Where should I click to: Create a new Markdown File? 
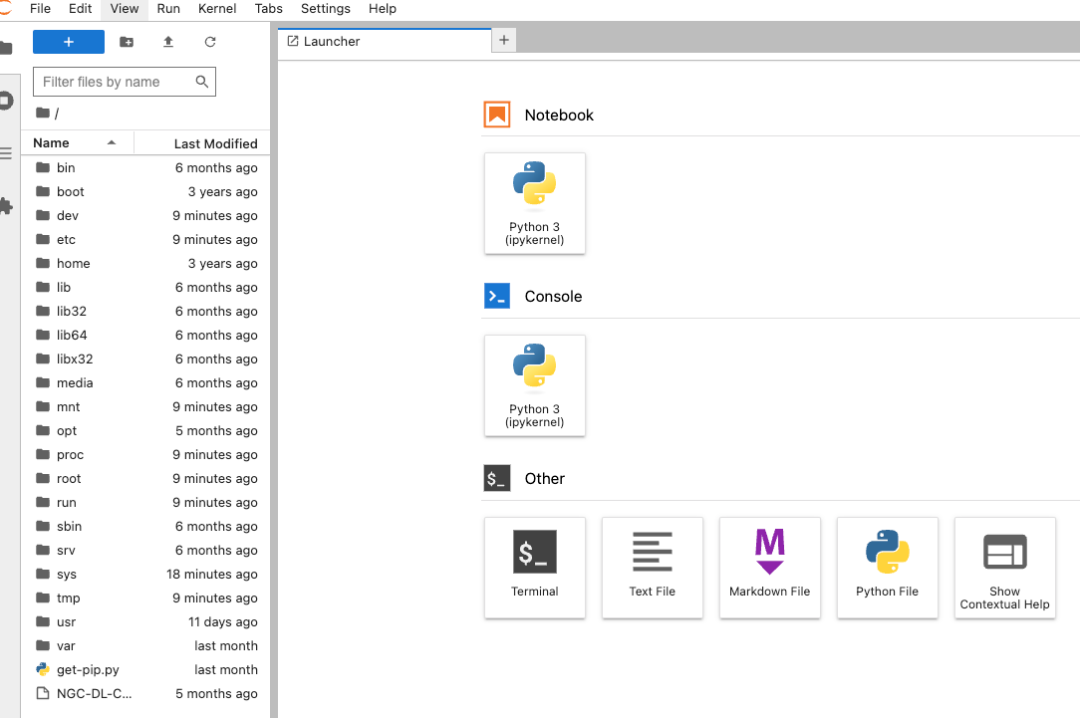pos(770,568)
